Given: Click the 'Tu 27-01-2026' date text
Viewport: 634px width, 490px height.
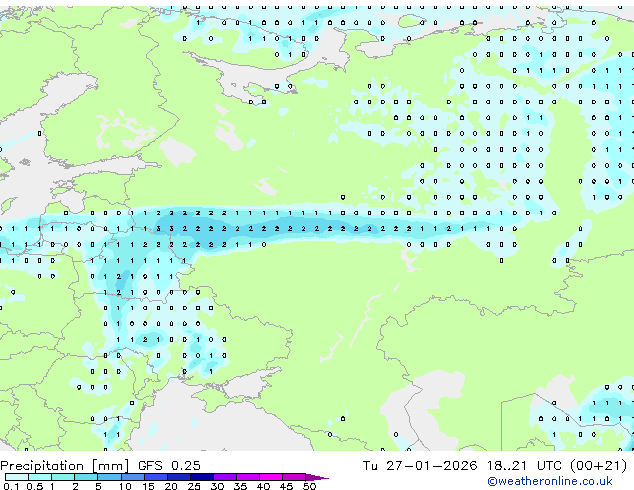Looking at the screenshot, I should [x=420, y=465].
